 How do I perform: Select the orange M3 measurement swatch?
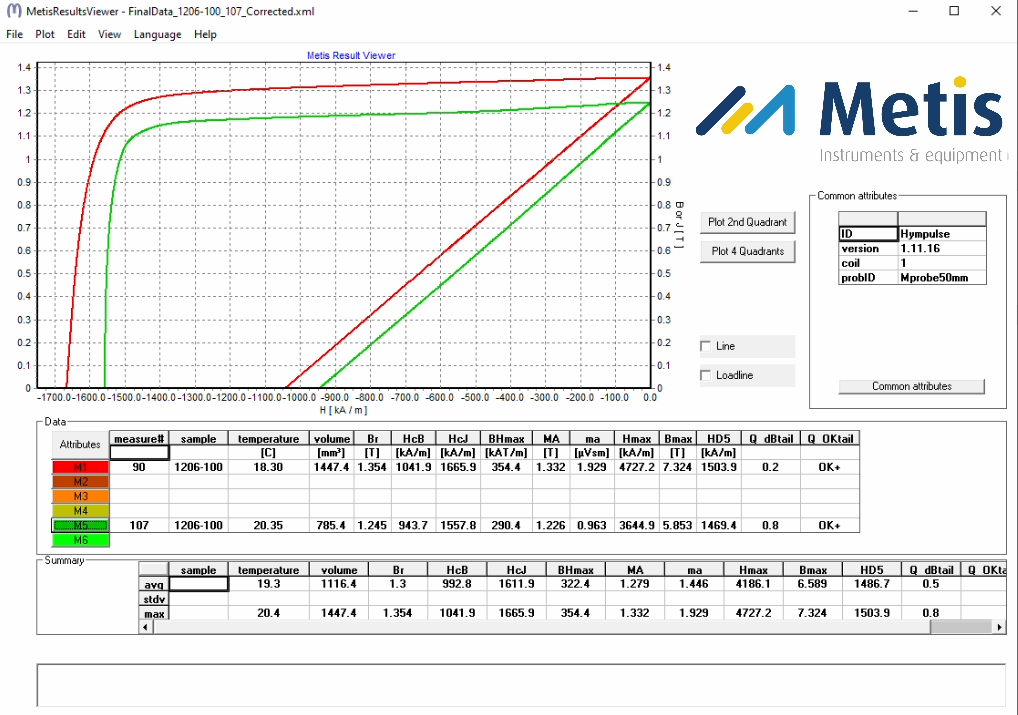80,496
